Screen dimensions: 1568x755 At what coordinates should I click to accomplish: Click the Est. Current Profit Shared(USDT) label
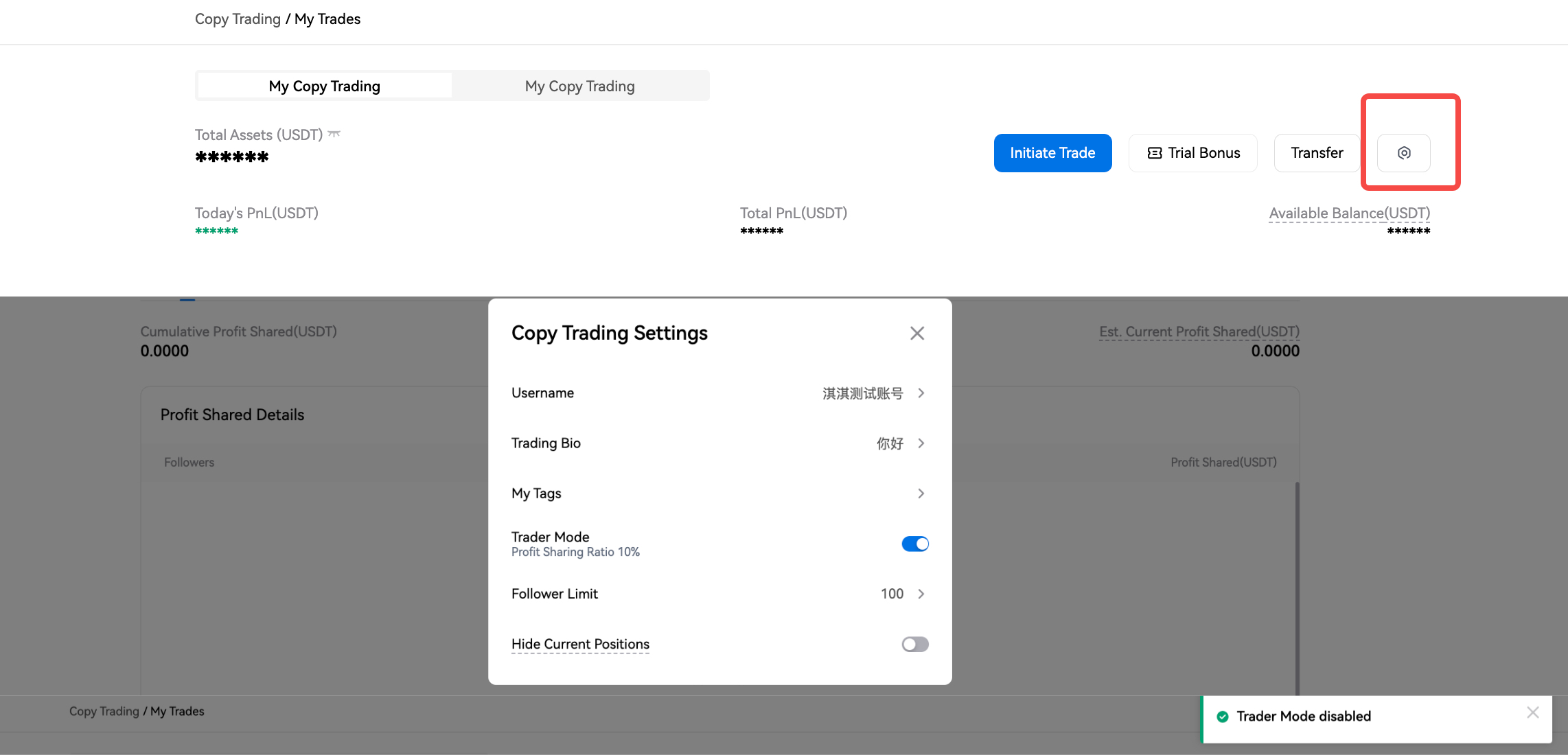1199,332
